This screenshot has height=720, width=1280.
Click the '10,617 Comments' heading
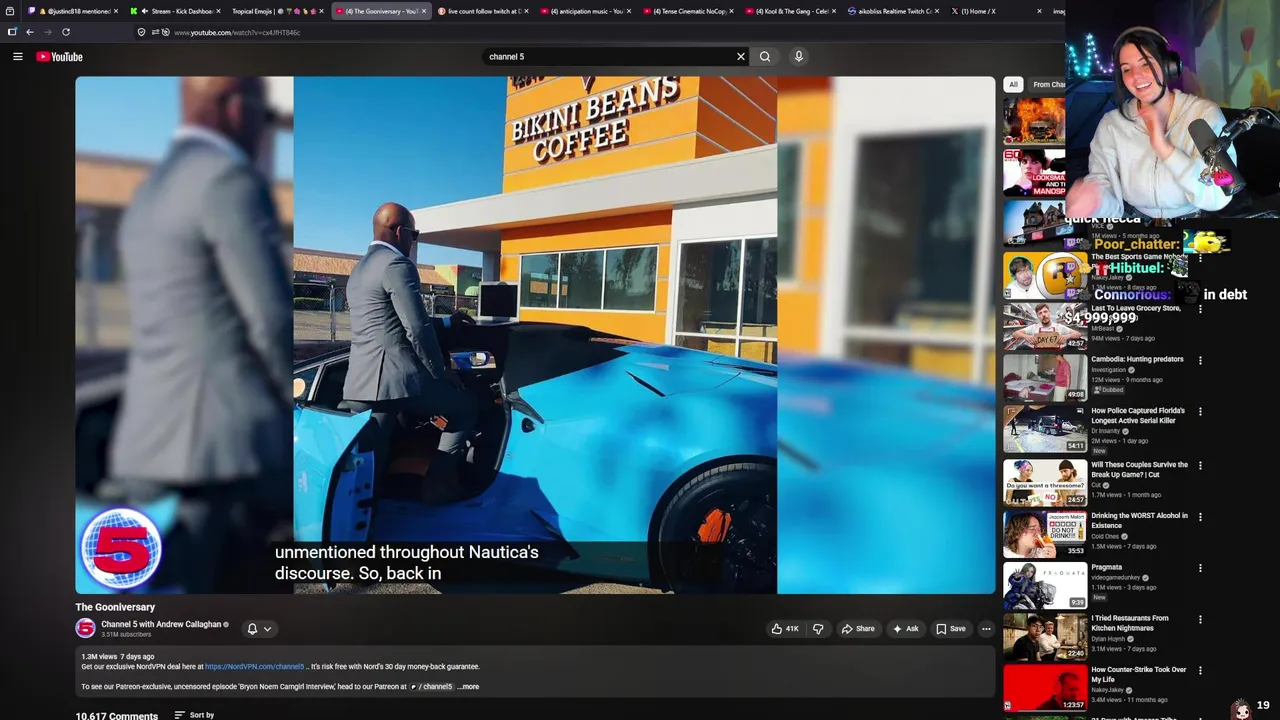117,716
